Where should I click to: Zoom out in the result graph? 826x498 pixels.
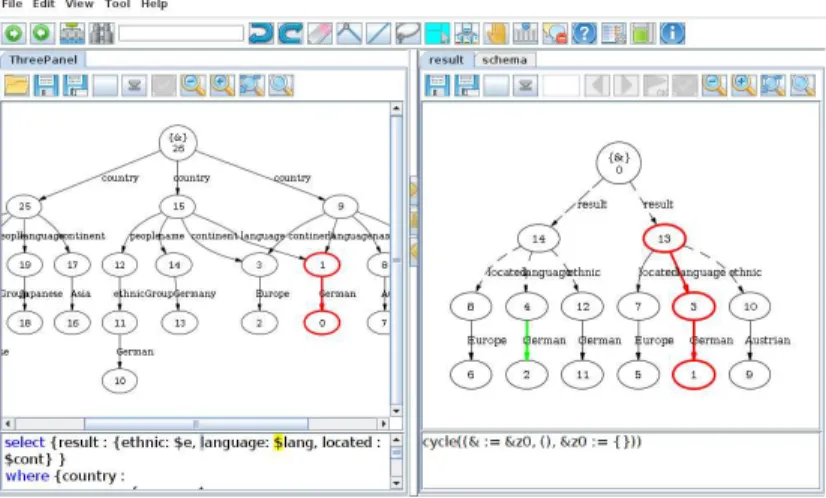(x=714, y=85)
